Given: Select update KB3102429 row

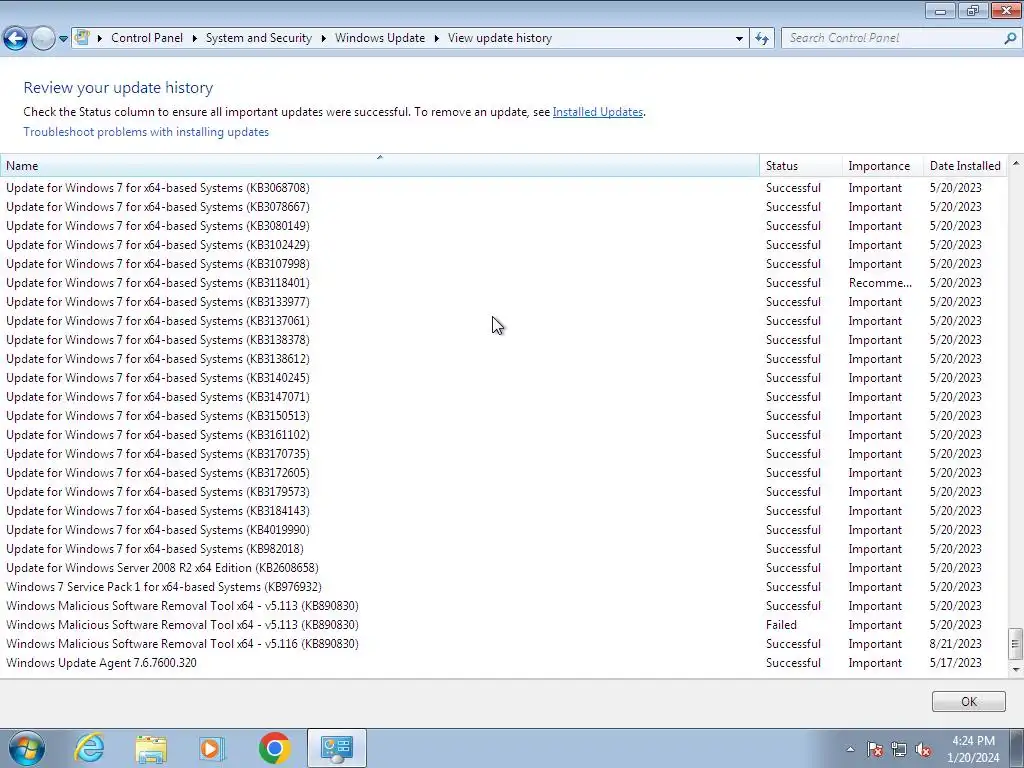Looking at the screenshot, I should pyautogui.click(x=504, y=244).
